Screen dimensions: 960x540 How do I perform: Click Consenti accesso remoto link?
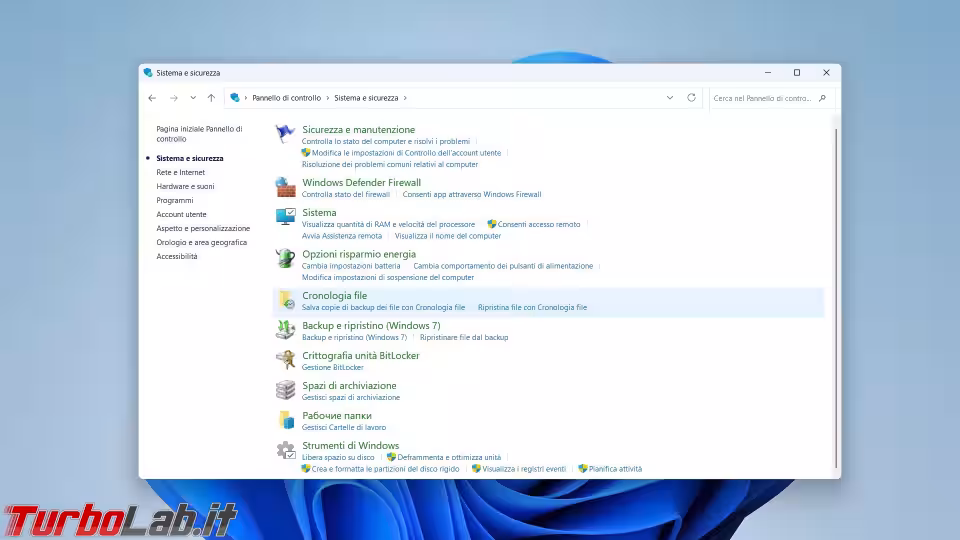539,224
